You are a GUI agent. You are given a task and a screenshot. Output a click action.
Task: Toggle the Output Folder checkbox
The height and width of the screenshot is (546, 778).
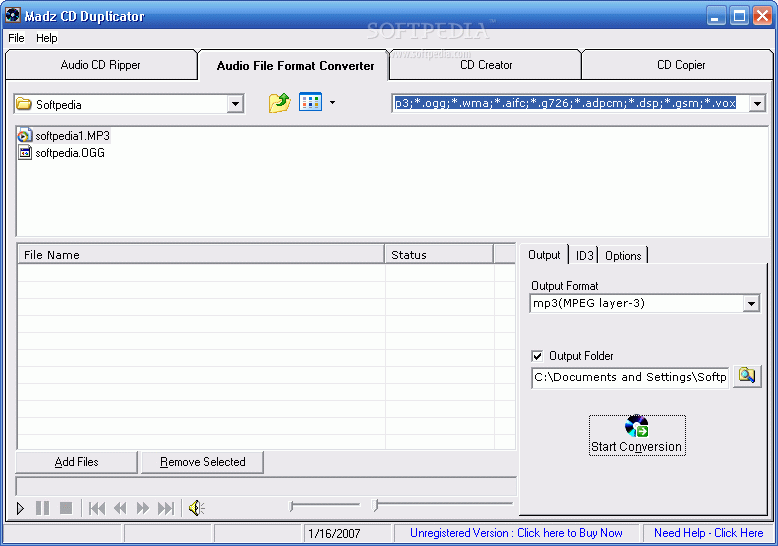click(537, 356)
